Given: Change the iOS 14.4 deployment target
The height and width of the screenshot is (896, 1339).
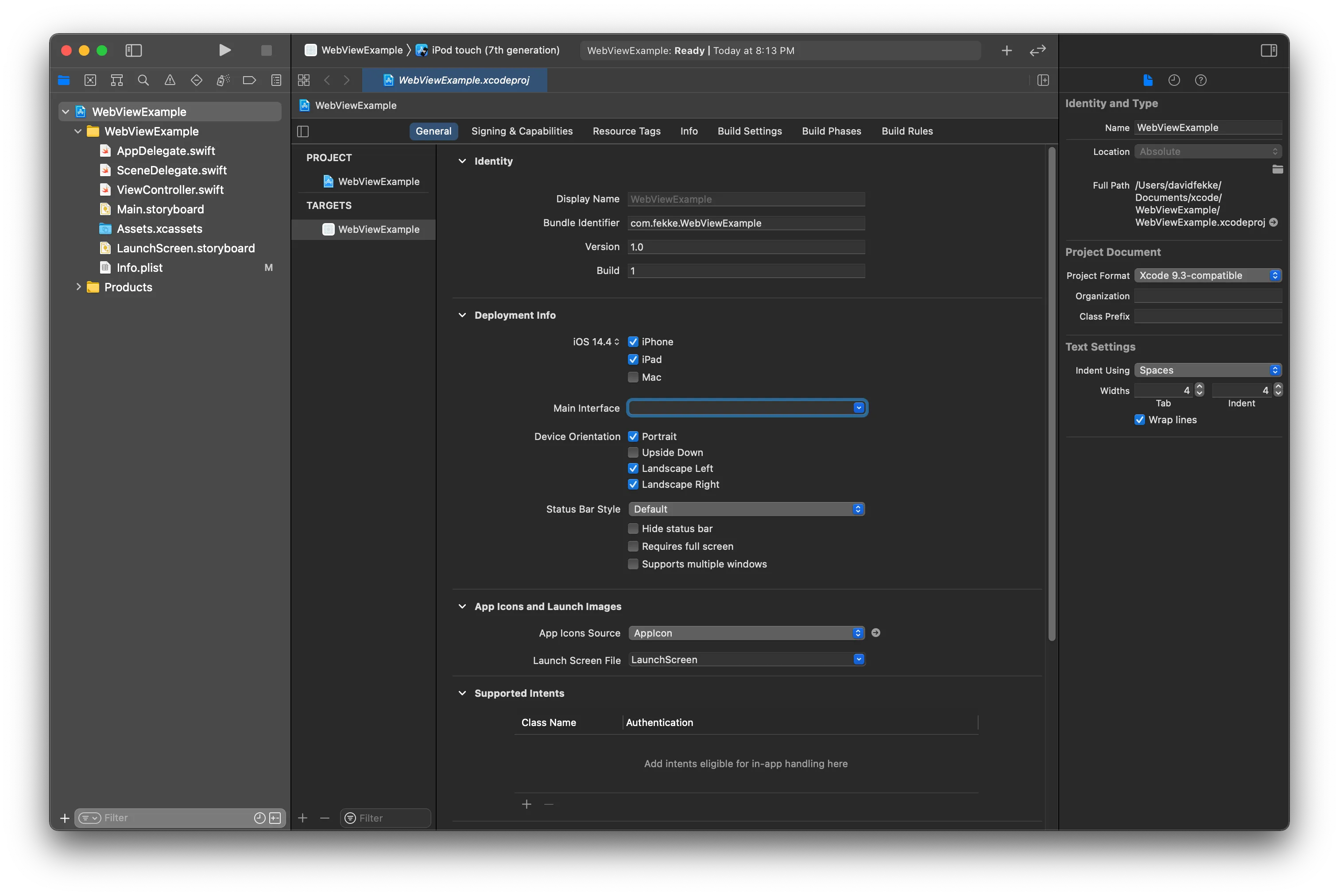Looking at the screenshot, I should pos(596,342).
